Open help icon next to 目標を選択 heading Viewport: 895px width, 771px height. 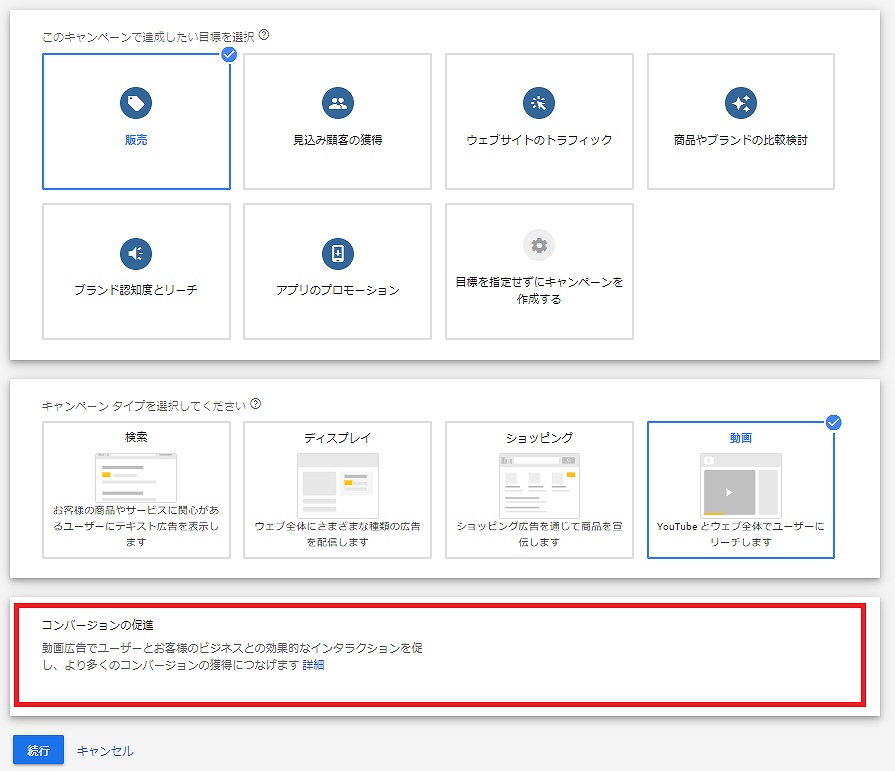(264, 35)
